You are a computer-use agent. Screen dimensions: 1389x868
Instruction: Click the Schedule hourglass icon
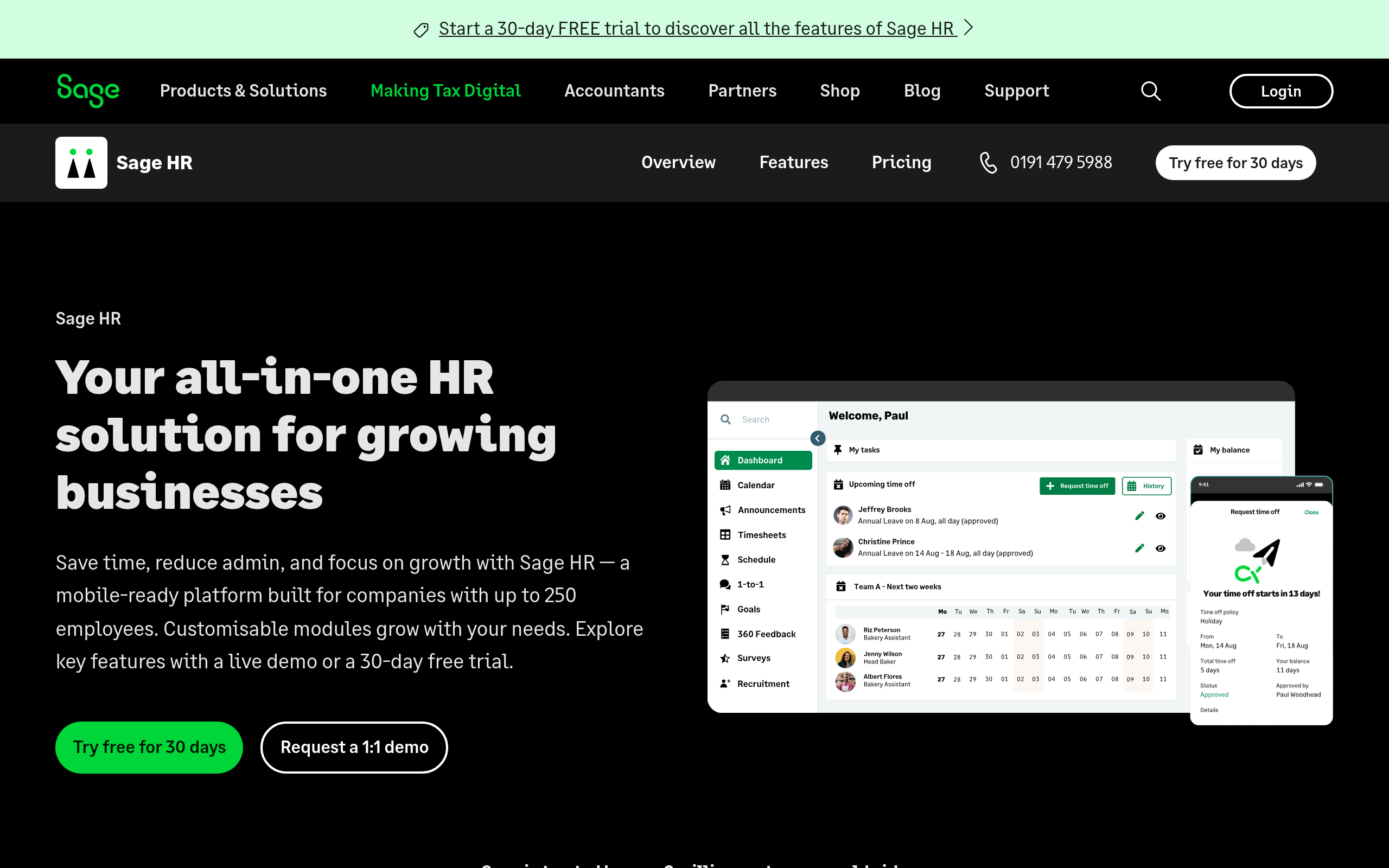725,559
